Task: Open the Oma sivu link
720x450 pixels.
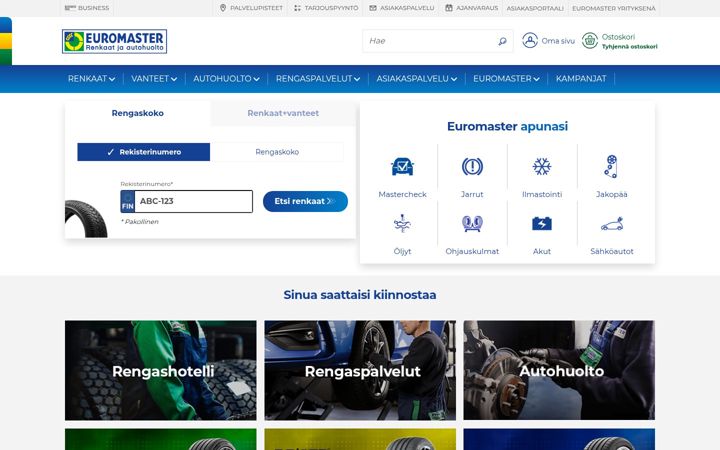Action: click(558, 41)
